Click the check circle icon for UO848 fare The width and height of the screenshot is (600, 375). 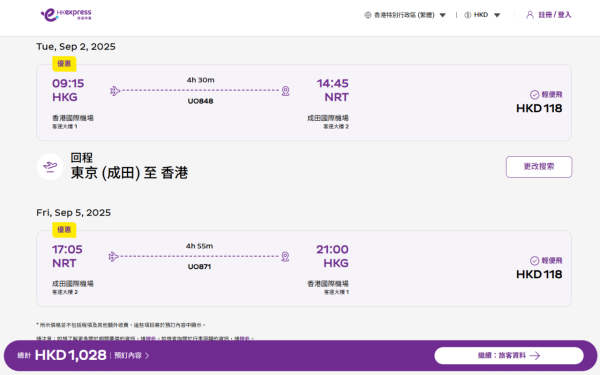click(x=535, y=95)
